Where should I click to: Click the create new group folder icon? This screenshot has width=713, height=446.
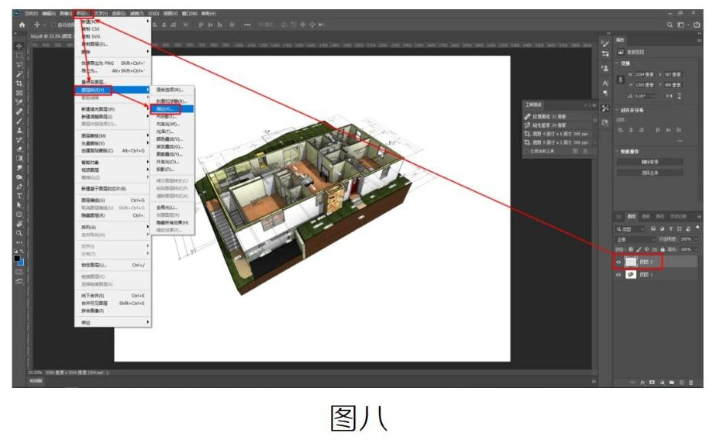(672, 383)
